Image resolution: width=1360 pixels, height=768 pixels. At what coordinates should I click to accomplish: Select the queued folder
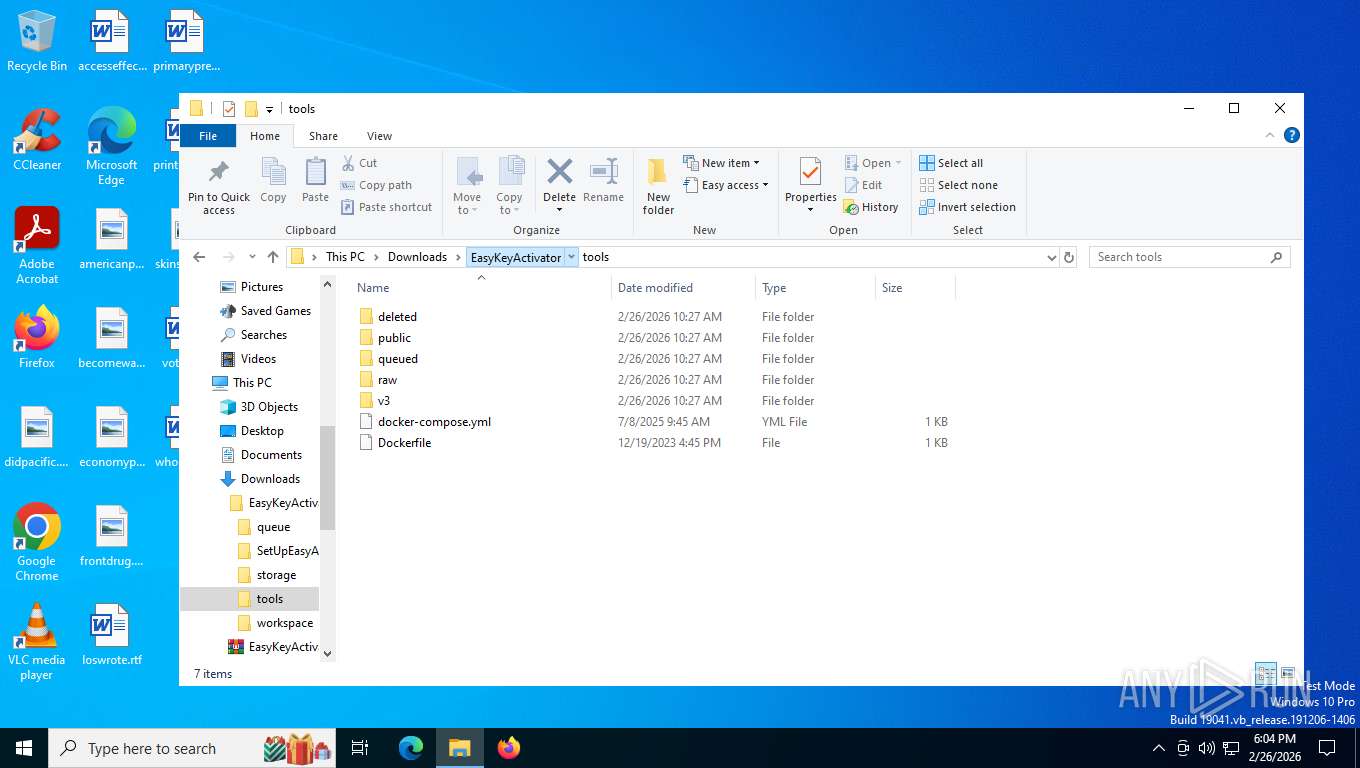click(x=397, y=359)
